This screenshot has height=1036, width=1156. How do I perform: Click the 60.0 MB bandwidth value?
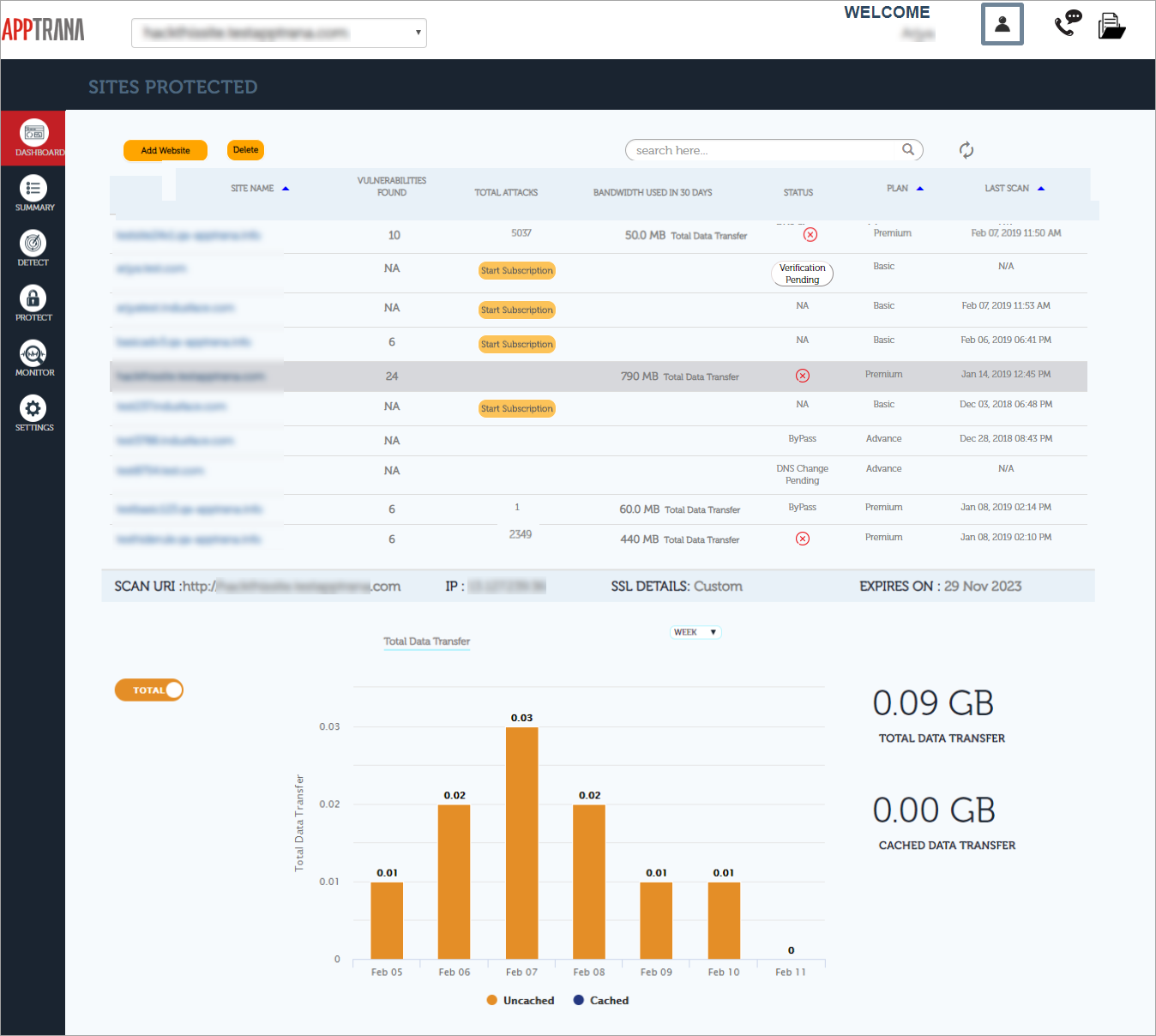click(x=640, y=509)
